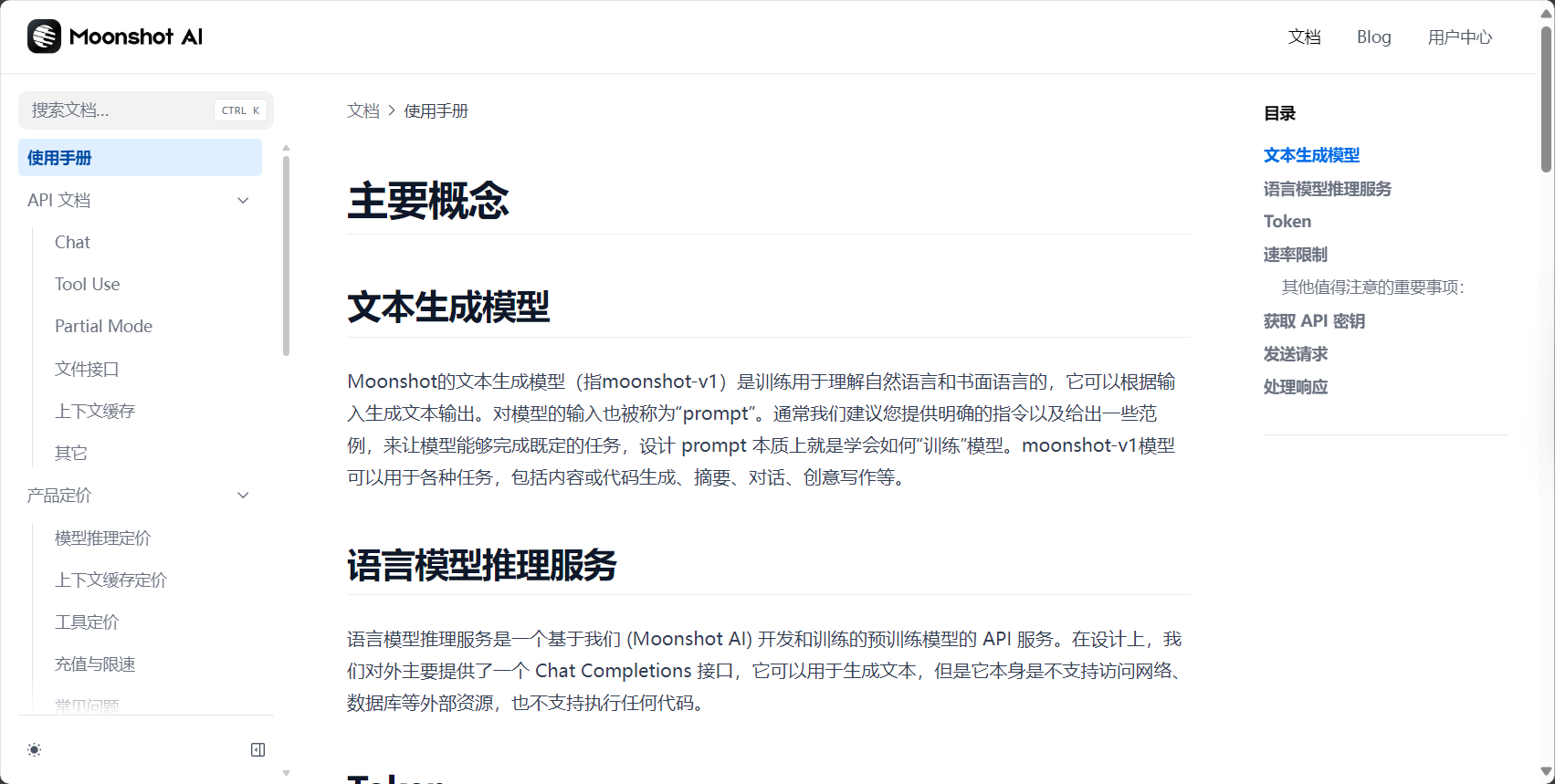Select 使用手册 in the sidebar
This screenshot has width=1555, height=784.
[140, 158]
